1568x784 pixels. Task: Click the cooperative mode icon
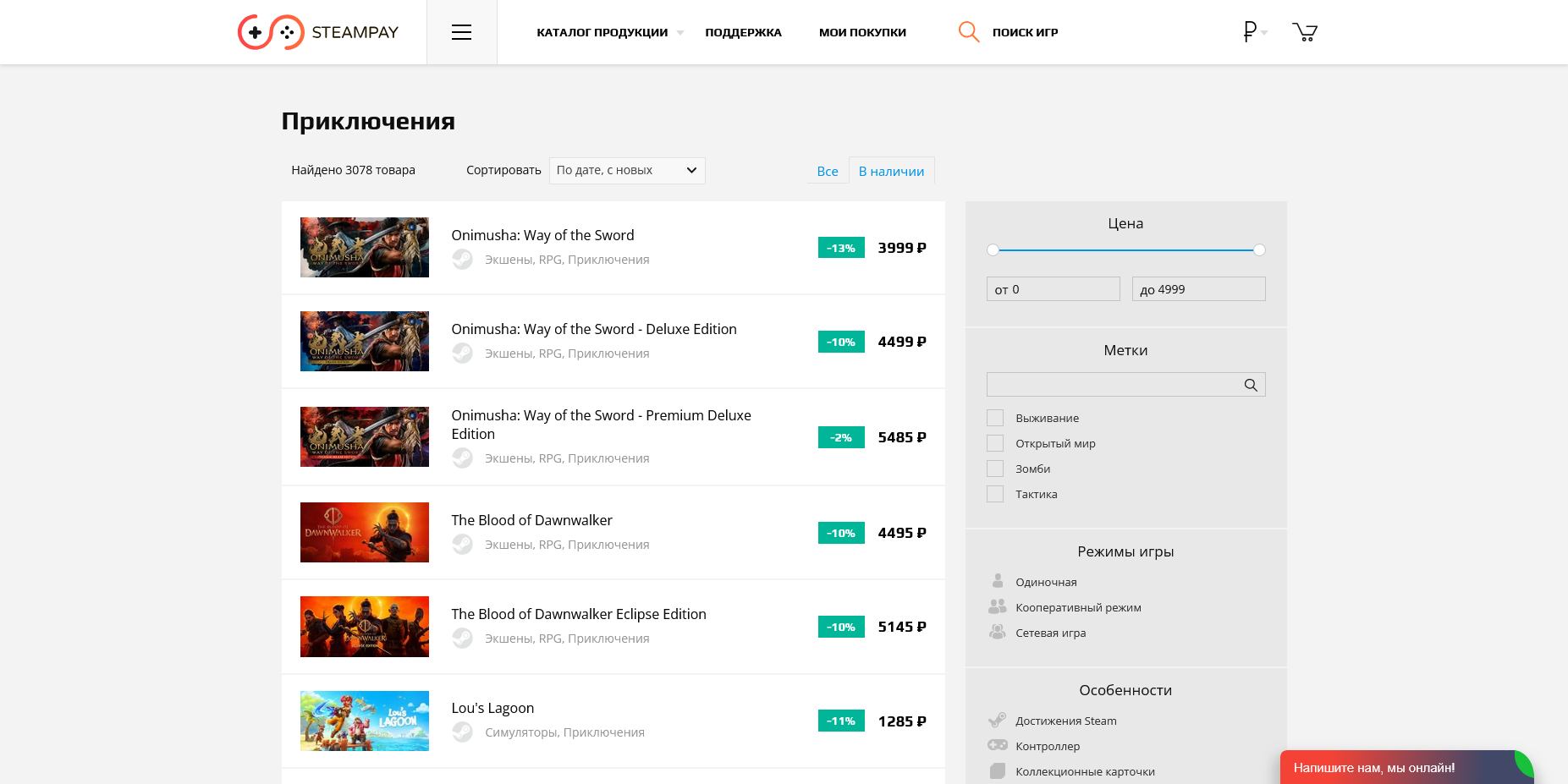click(998, 606)
